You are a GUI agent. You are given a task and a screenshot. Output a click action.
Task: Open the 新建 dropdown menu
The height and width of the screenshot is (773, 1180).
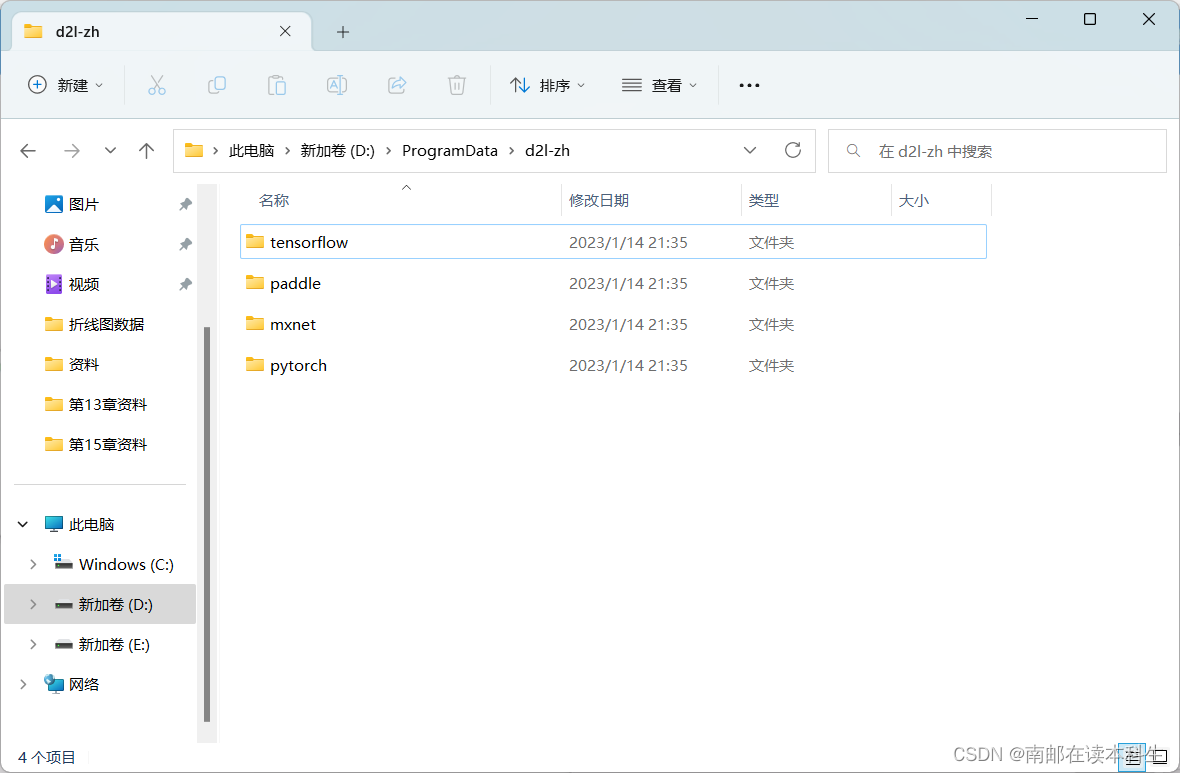[65, 85]
